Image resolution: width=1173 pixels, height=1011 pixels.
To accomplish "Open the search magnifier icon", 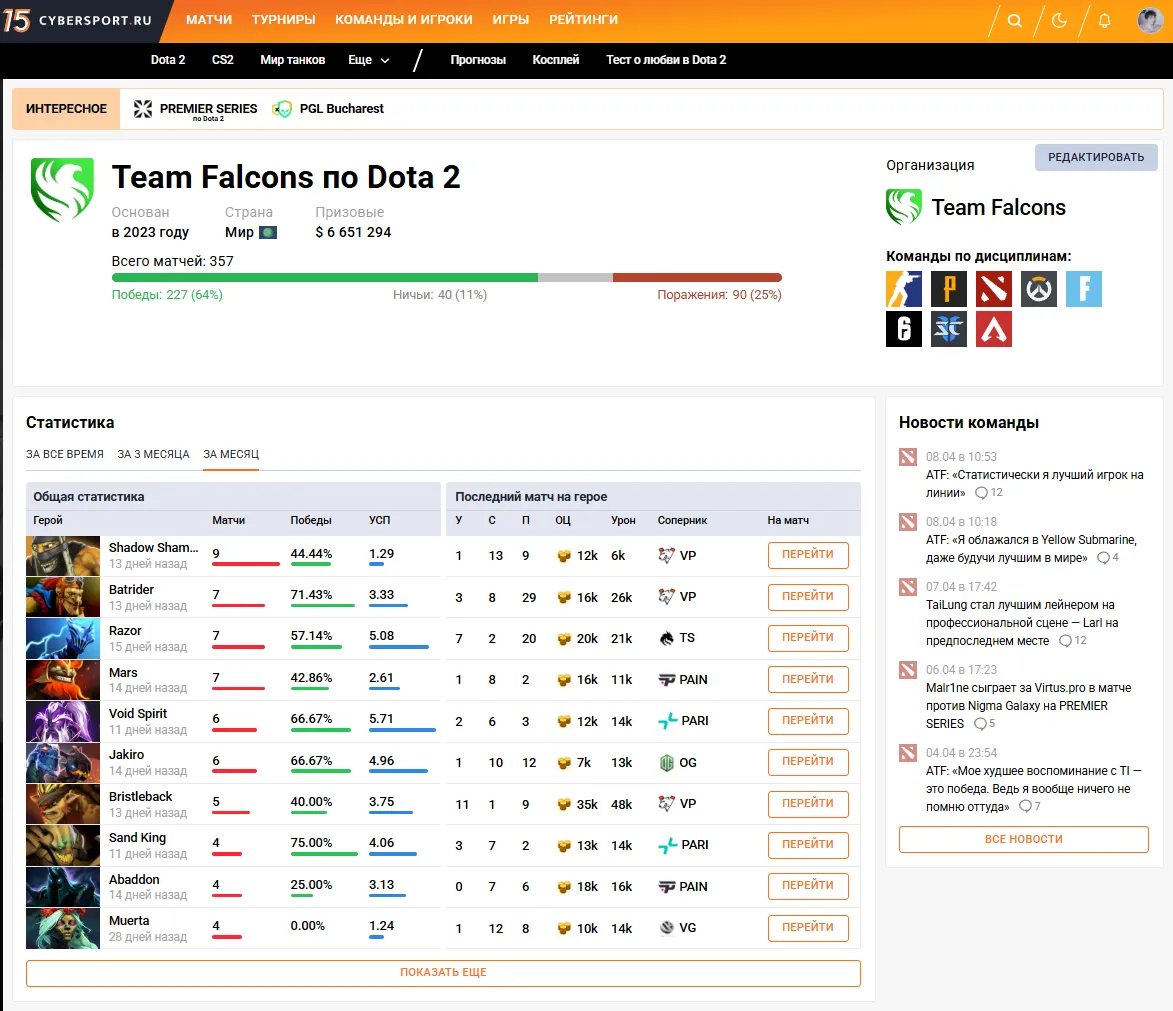I will point(1015,21).
